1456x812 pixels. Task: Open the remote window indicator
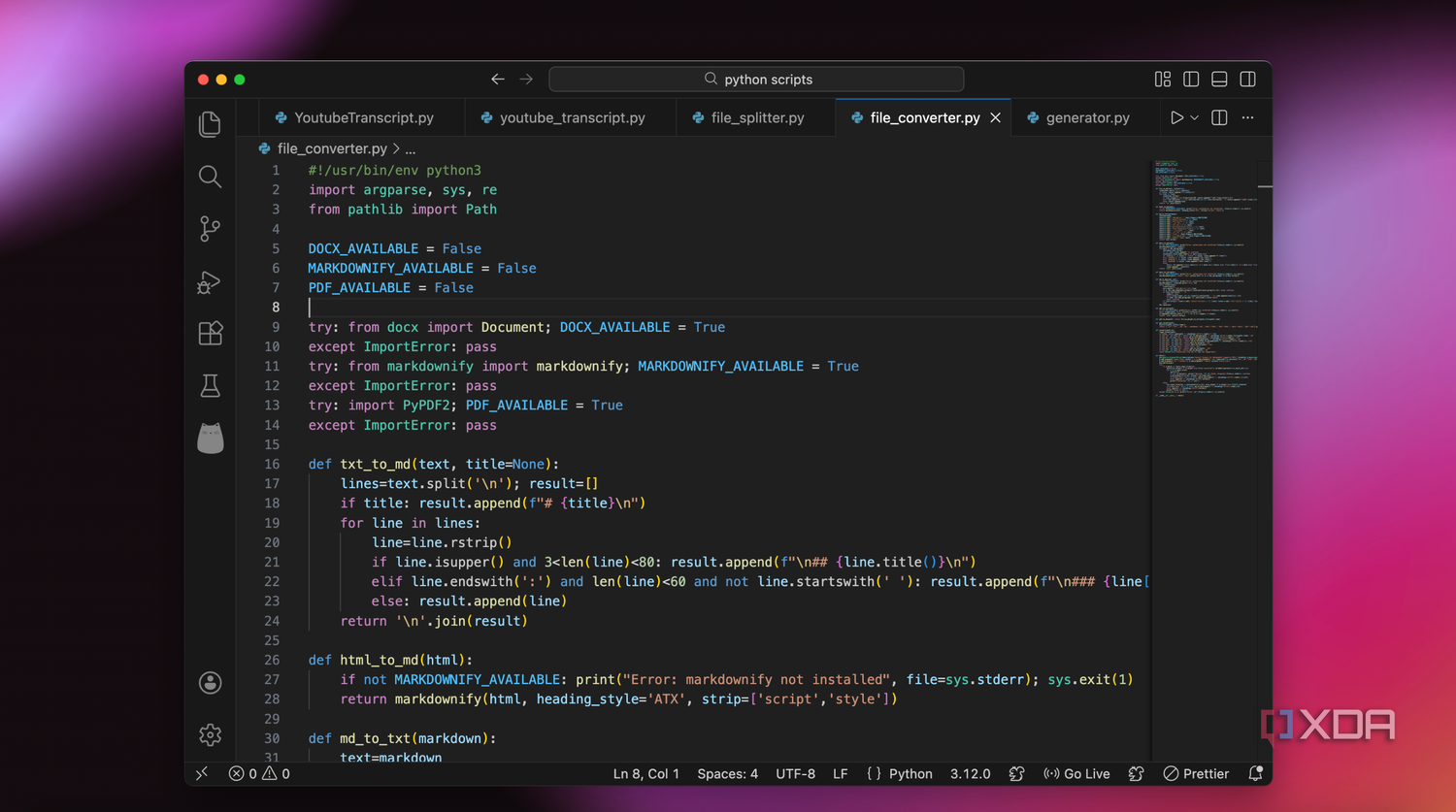(202, 773)
